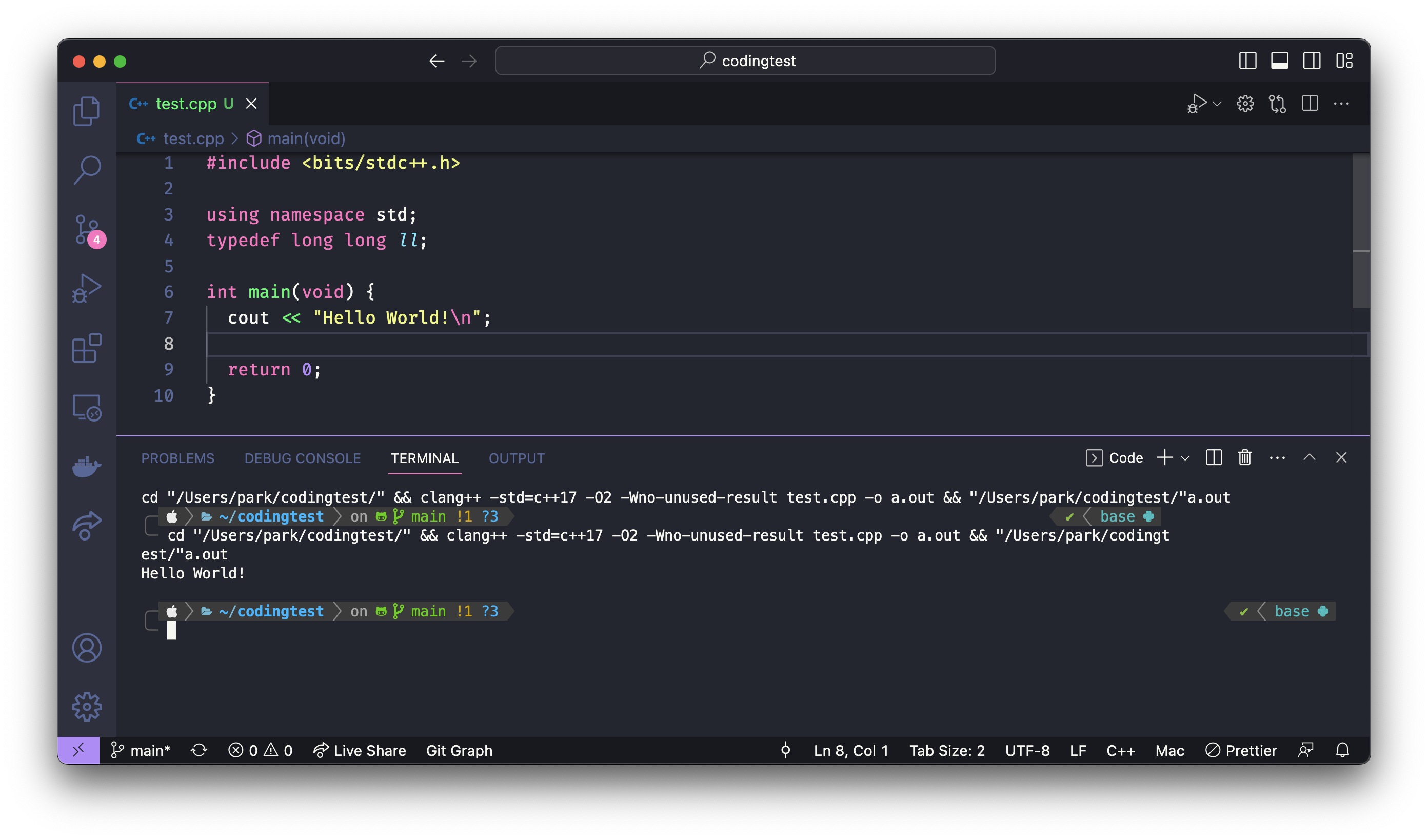Image resolution: width=1428 pixels, height=840 pixels.
Task: Open the Live Share sidebar icon
Action: (87, 526)
